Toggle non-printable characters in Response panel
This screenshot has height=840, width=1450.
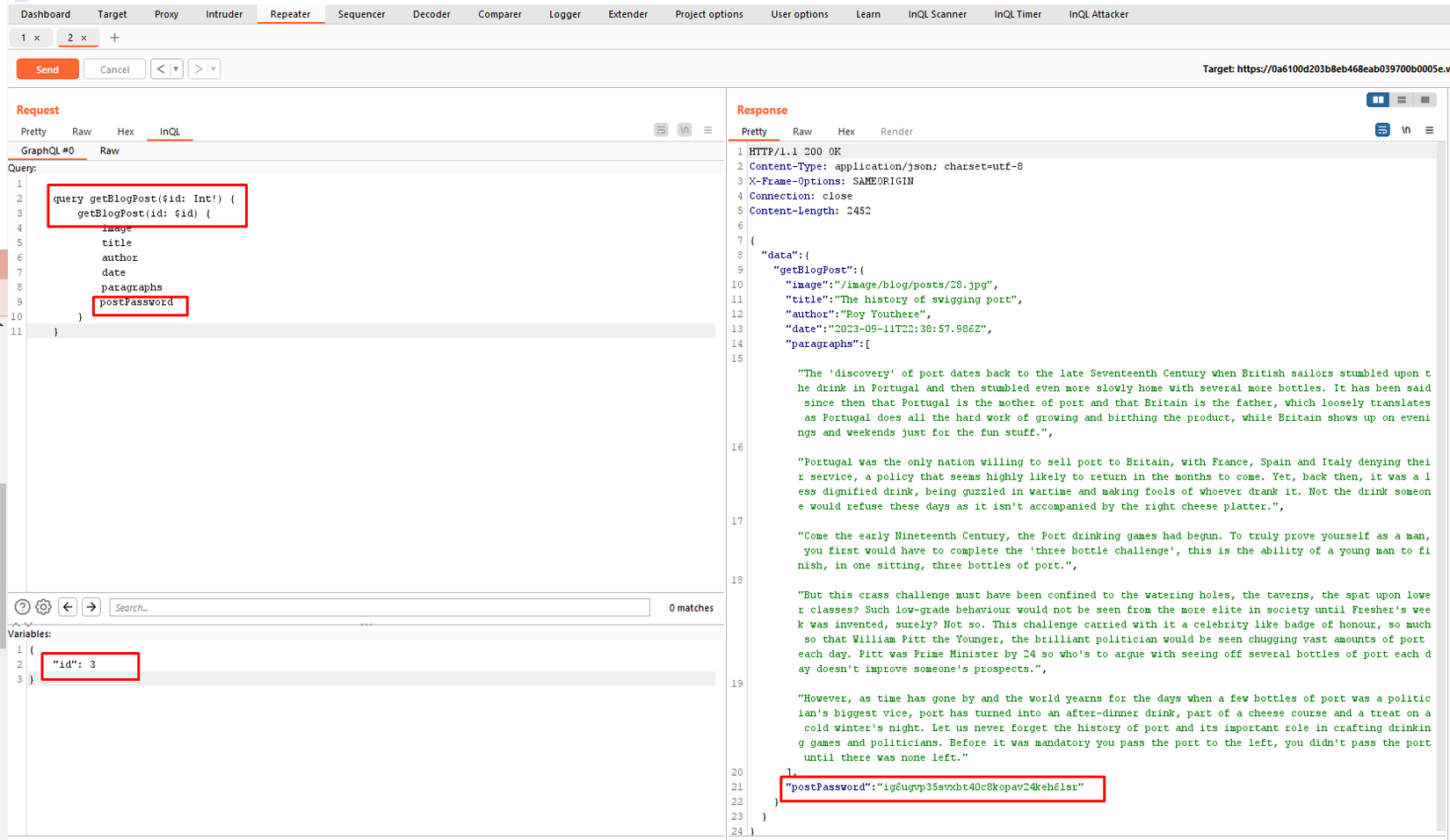[x=1406, y=130]
